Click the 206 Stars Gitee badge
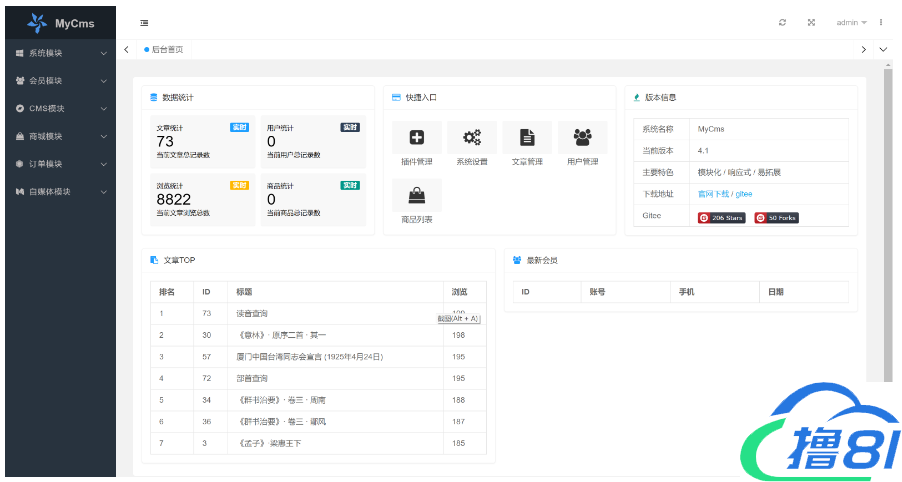Viewport: 902px width, 482px height. [x=721, y=217]
